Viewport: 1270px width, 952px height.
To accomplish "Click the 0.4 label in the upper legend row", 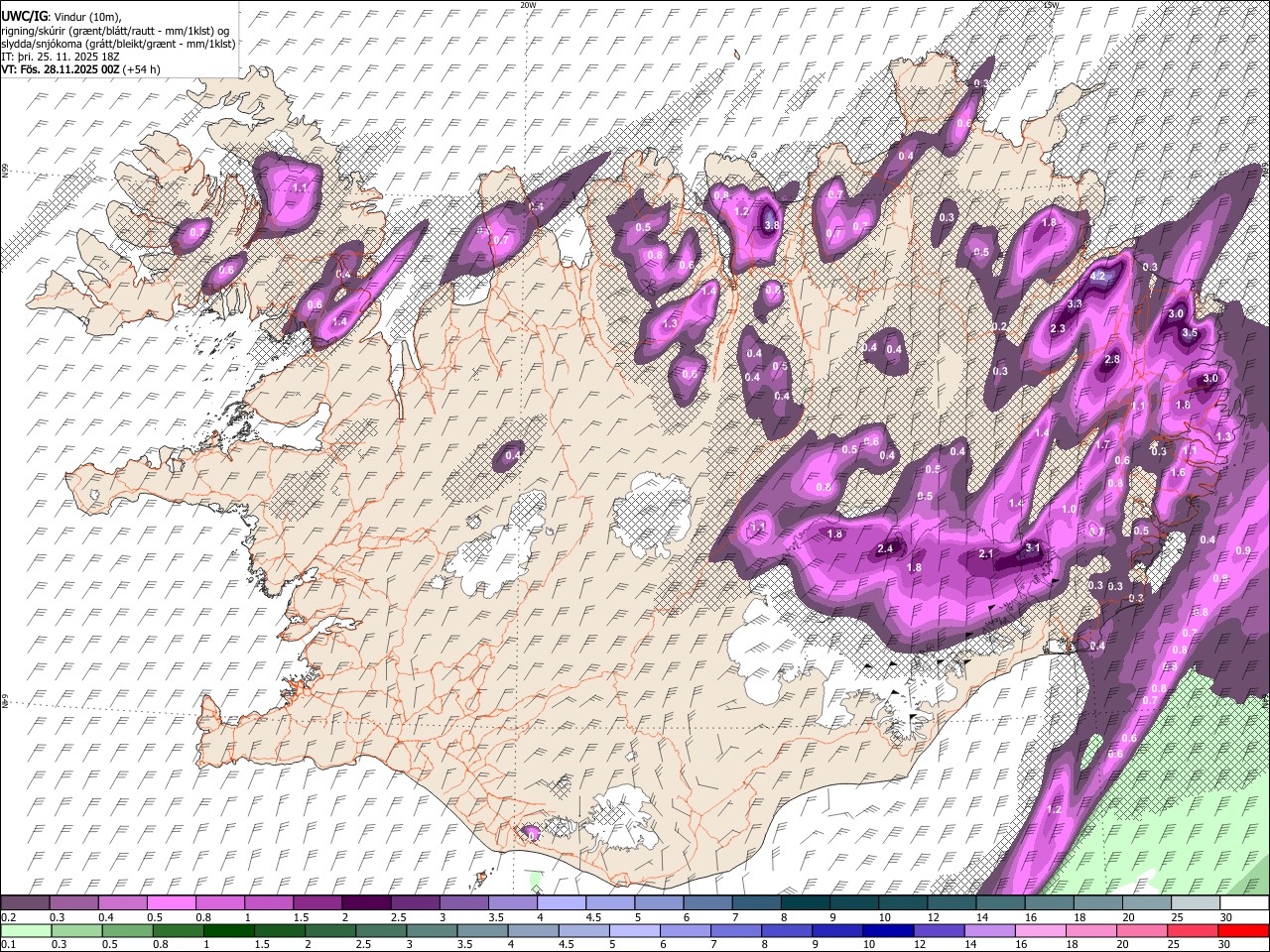I will click(x=104, y=917).
